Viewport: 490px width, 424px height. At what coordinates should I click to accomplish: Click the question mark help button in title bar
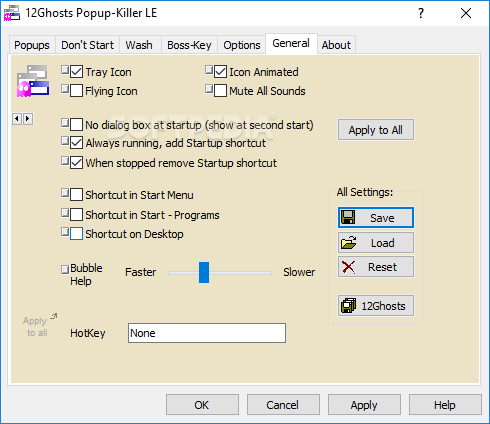[421, 13]
